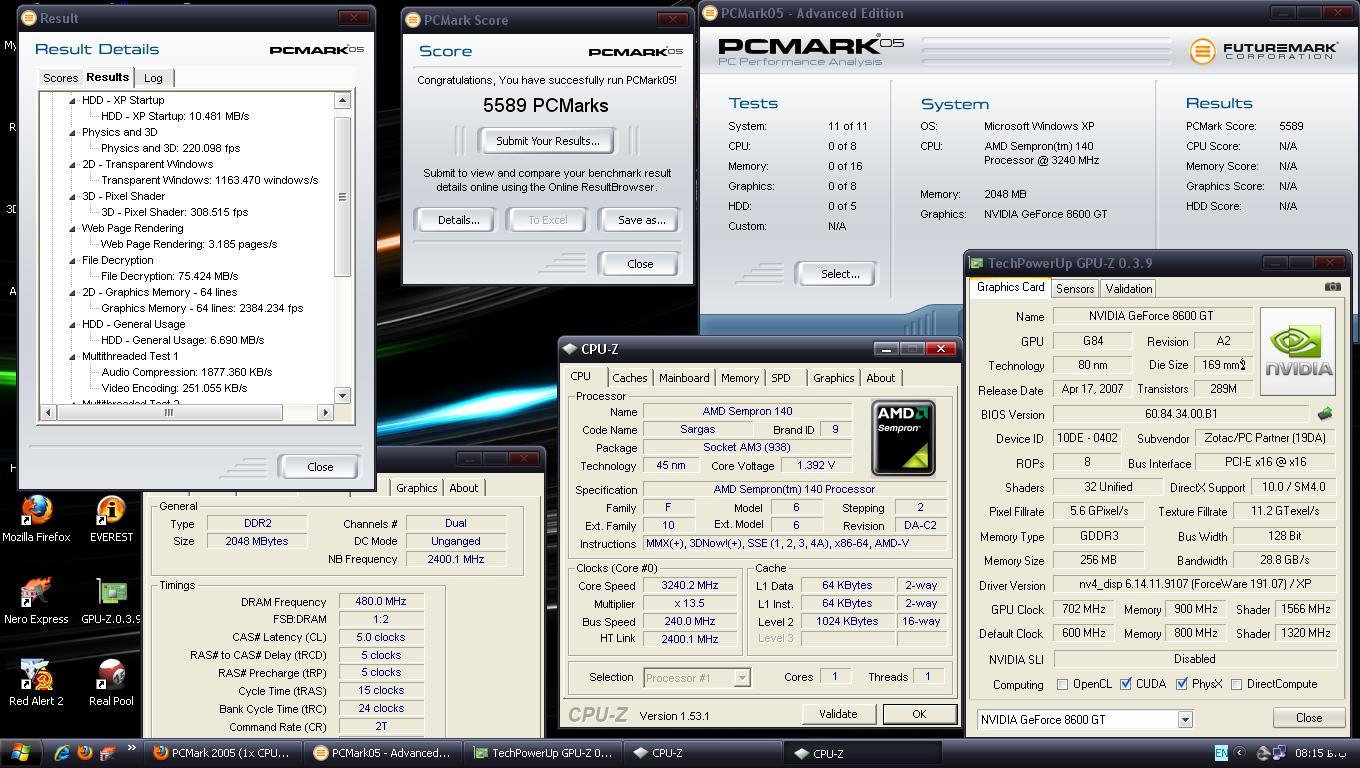Switch to the Scores tab in Result

[x=60, y=78]
